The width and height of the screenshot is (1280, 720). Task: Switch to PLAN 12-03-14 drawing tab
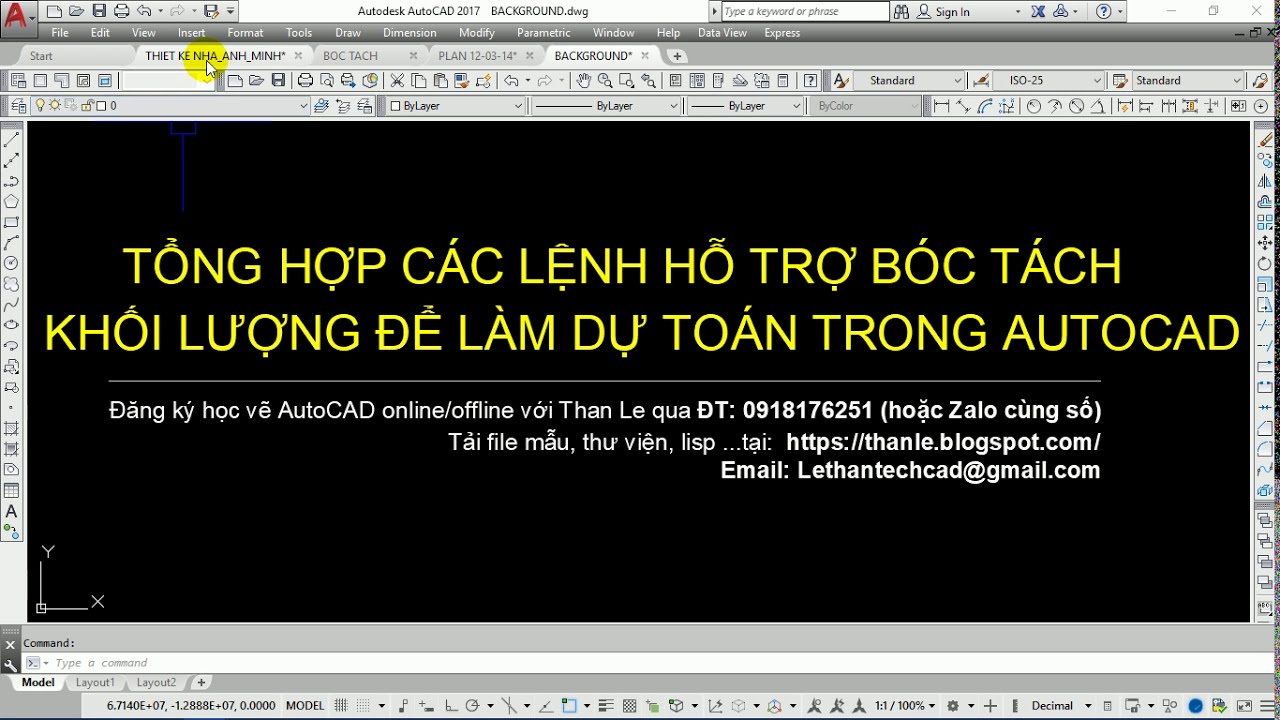click(x=477, y=56)
